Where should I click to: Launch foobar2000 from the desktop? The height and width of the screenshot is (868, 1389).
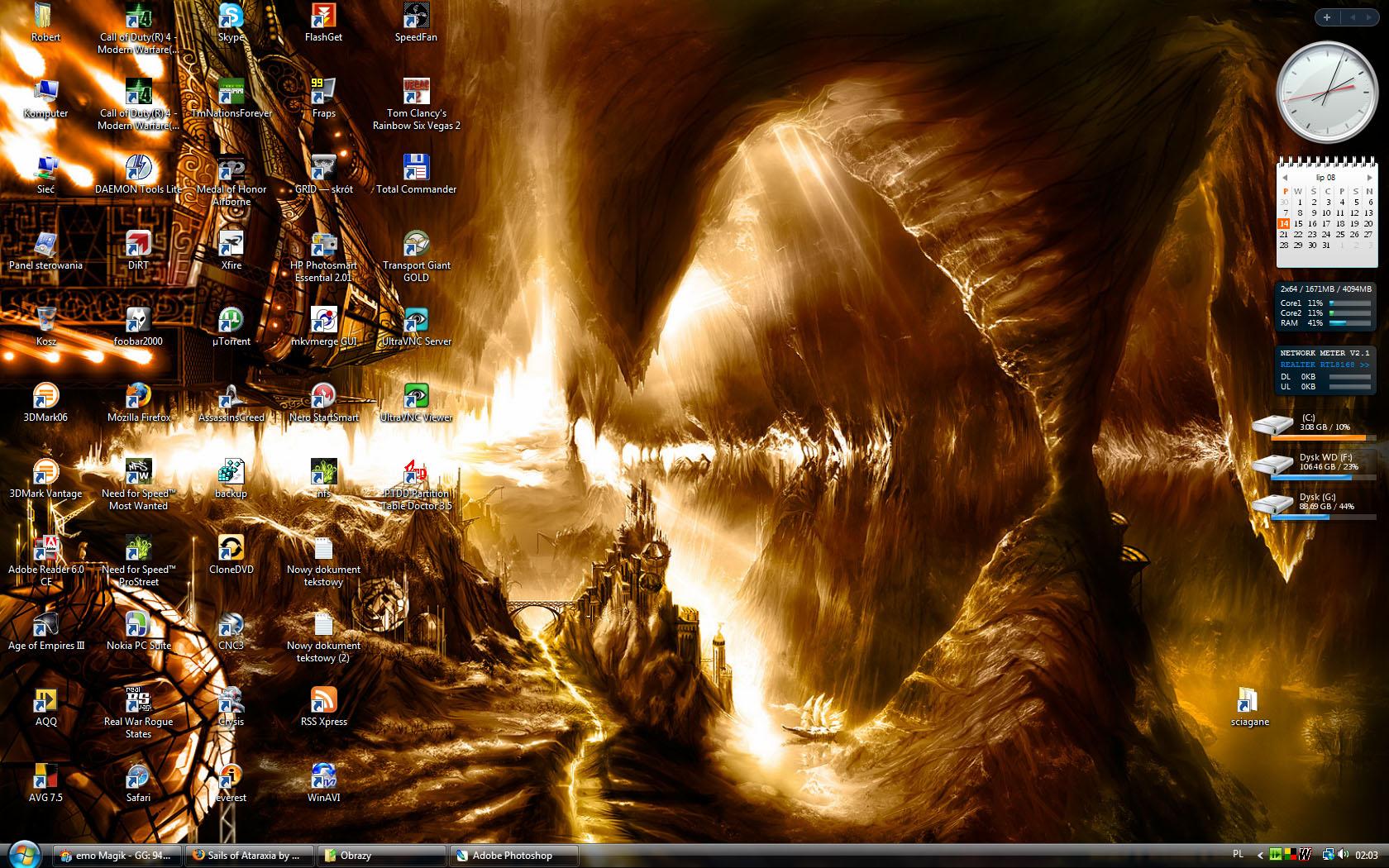(138, 327)
